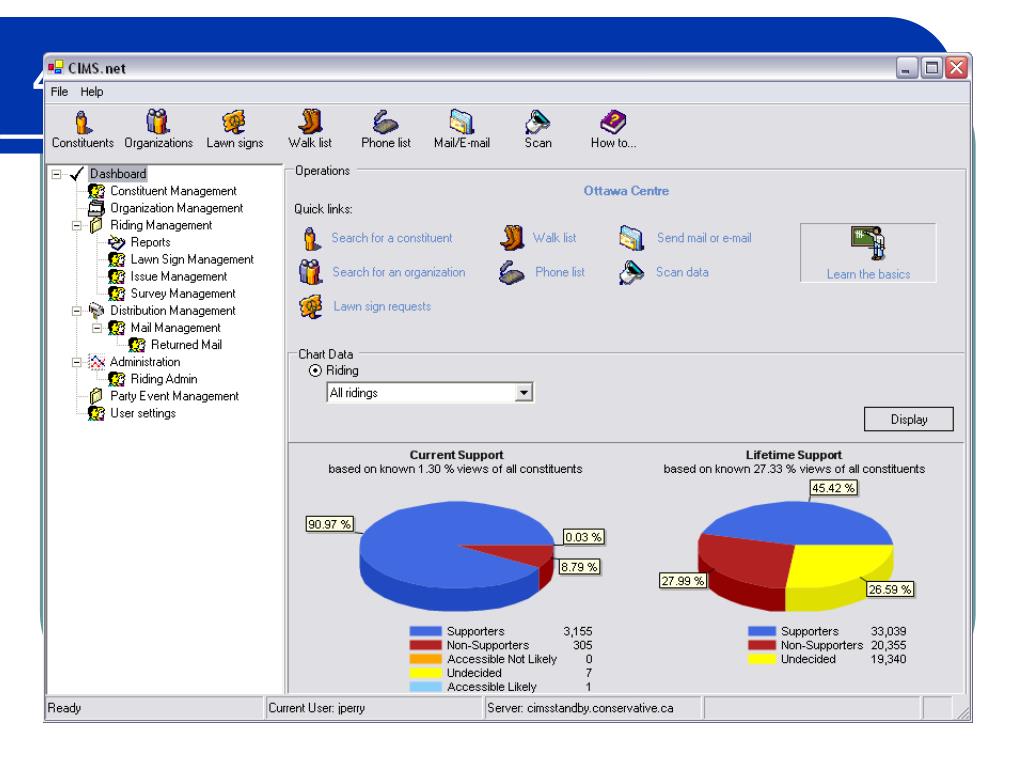Click the Lawn signs toolbar icon
The width and height of the screenshot is (1024, 768).
click(x=234, y=121)
